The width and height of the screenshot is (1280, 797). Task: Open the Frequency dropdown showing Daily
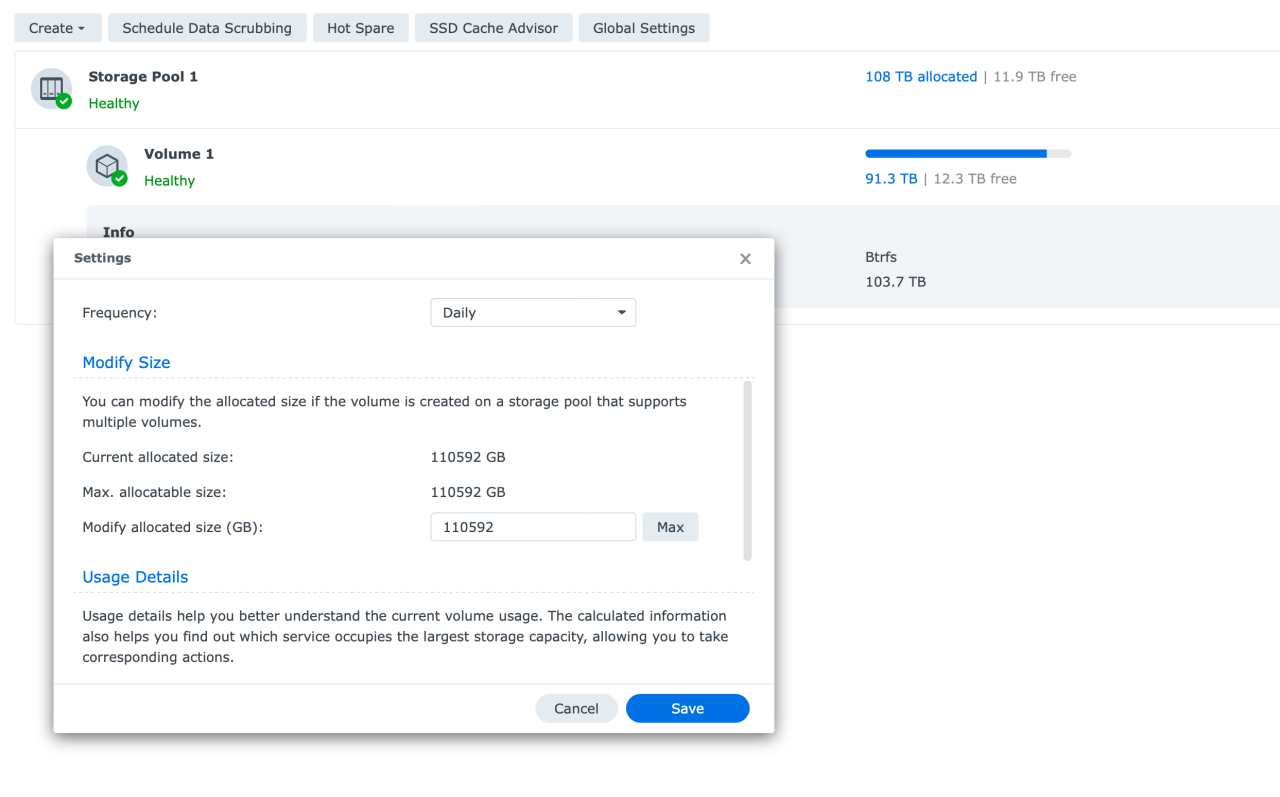[533, 312]
